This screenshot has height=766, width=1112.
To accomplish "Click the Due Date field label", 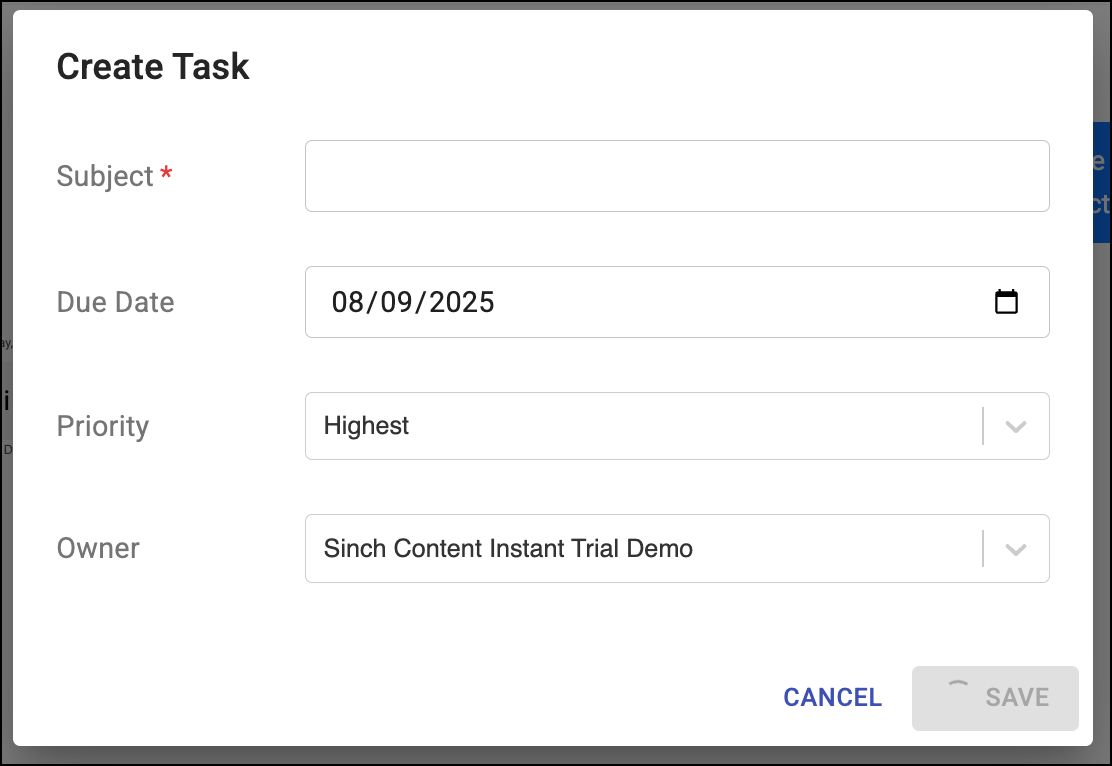I will [x=115, y=302].
